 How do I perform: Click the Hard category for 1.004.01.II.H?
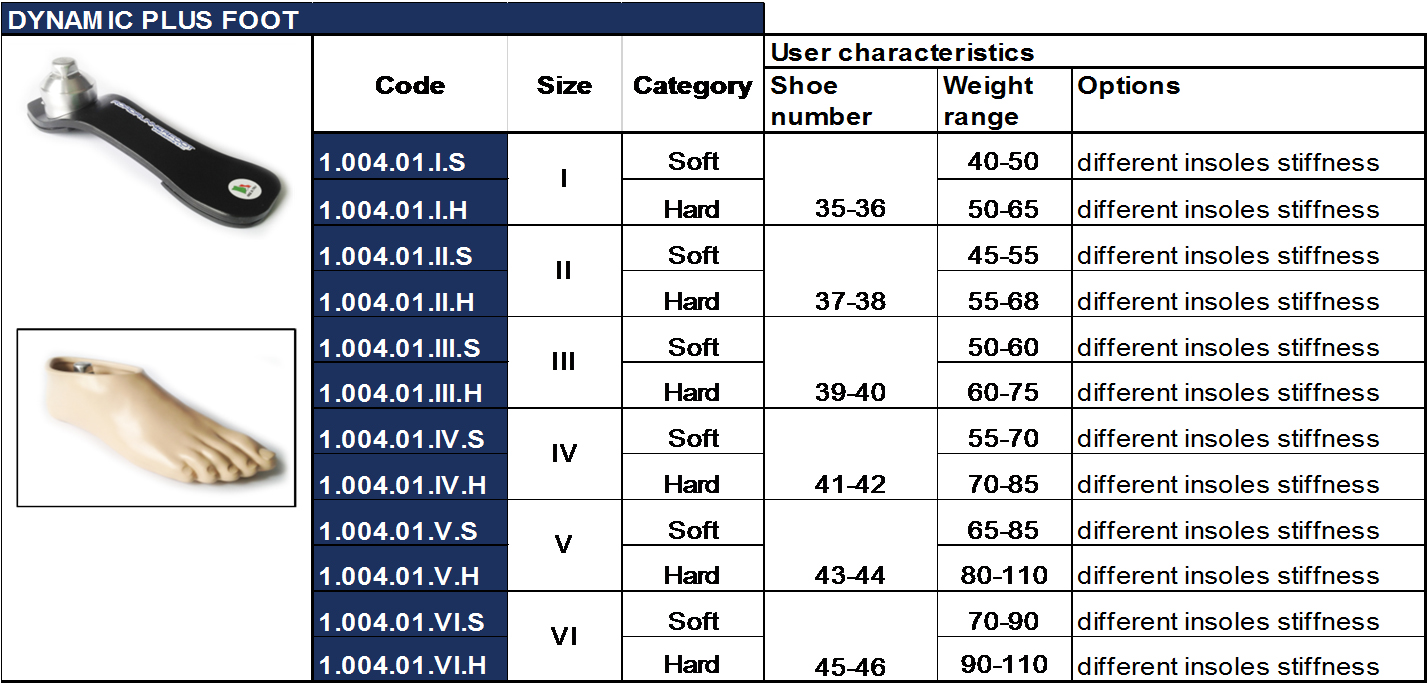693,301
